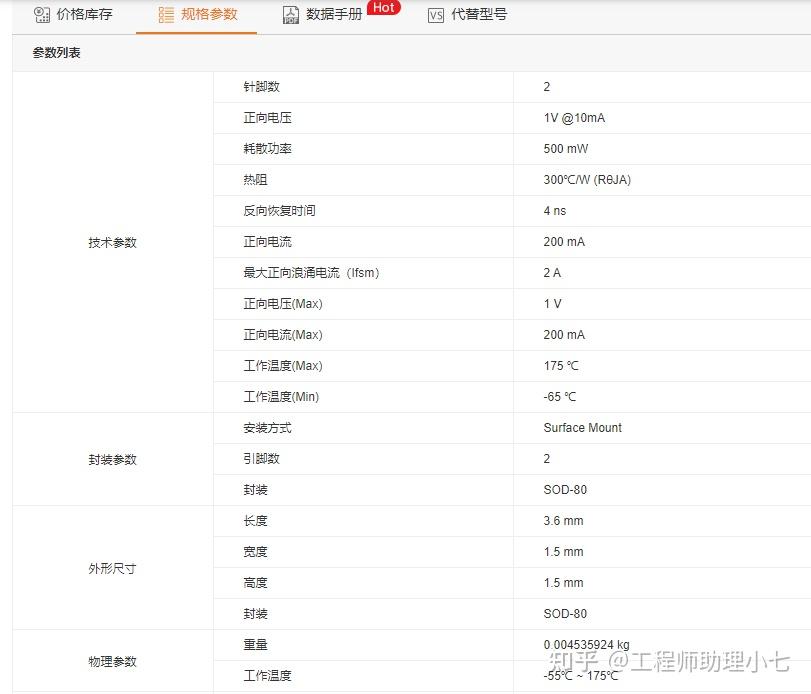Click the VS icon beside 代替型号
The image size is (811, 694).
coord(434,15)
